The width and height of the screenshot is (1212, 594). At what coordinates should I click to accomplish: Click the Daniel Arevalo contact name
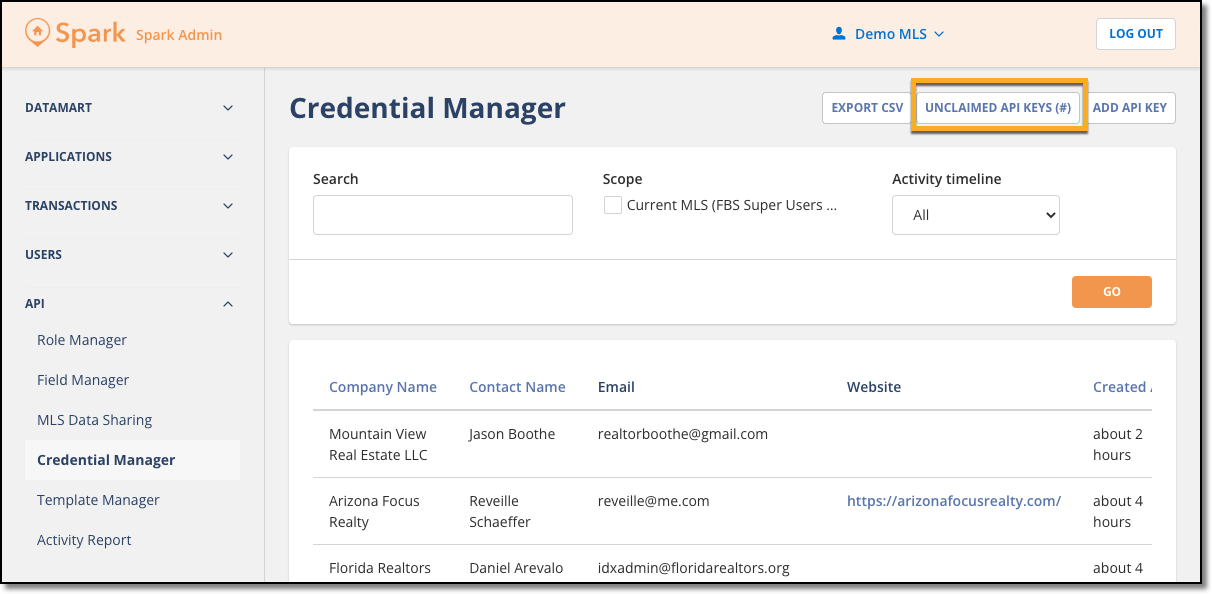(516, 568)
